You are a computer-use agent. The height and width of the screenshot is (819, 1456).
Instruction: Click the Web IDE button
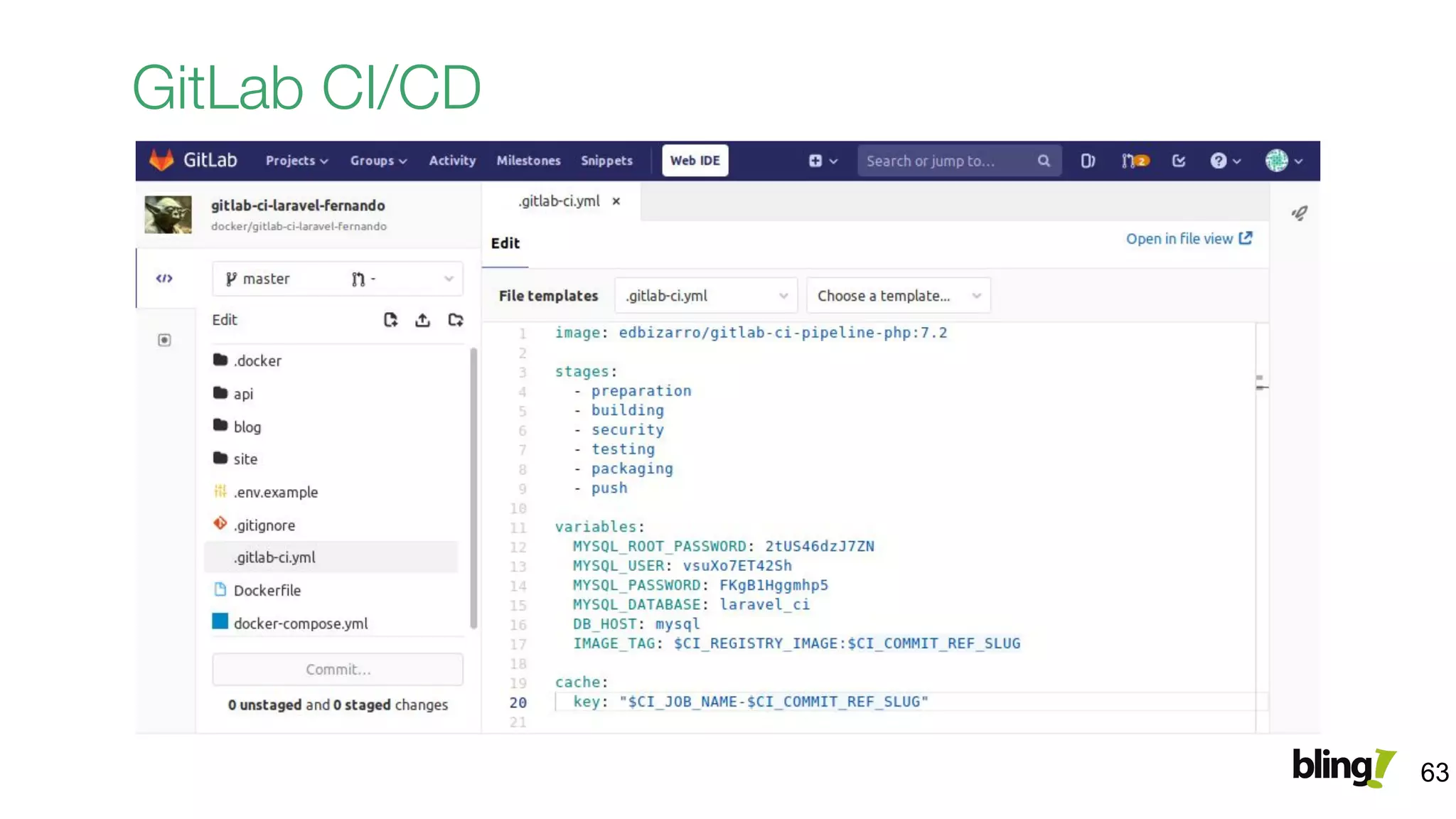coord(695,161)
